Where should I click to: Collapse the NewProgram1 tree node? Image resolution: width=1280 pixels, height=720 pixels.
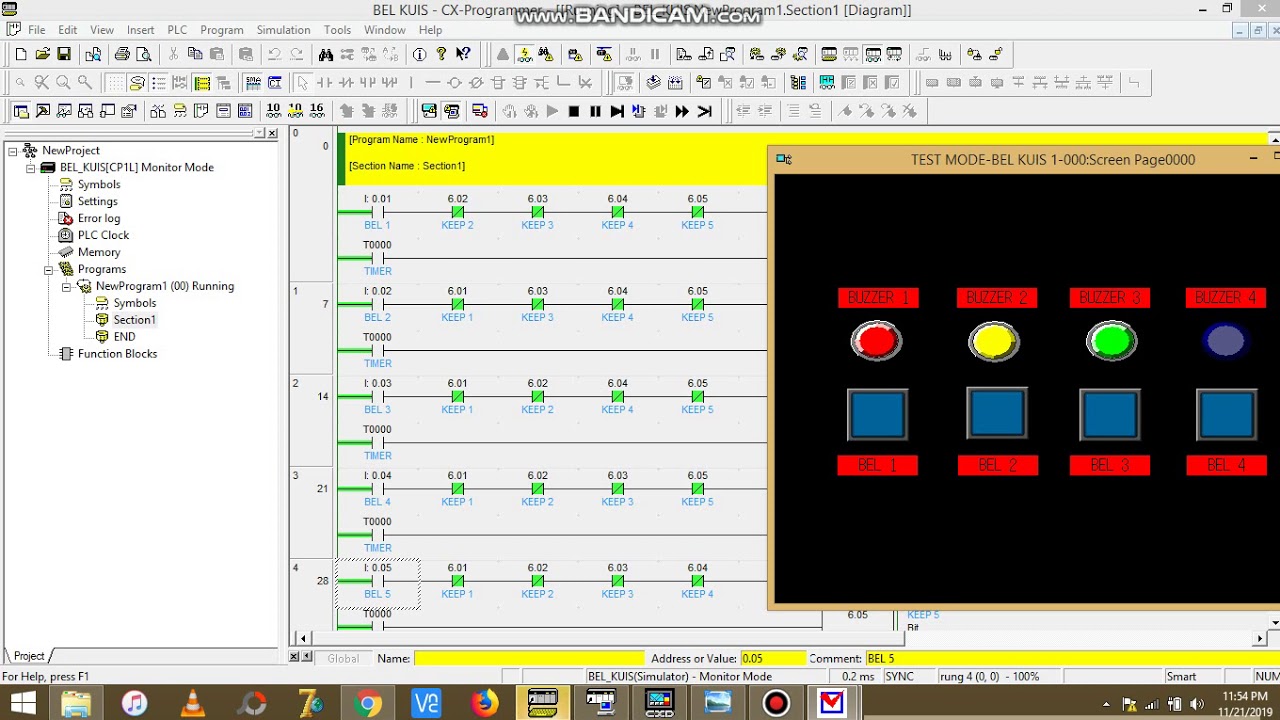(66, 286)
